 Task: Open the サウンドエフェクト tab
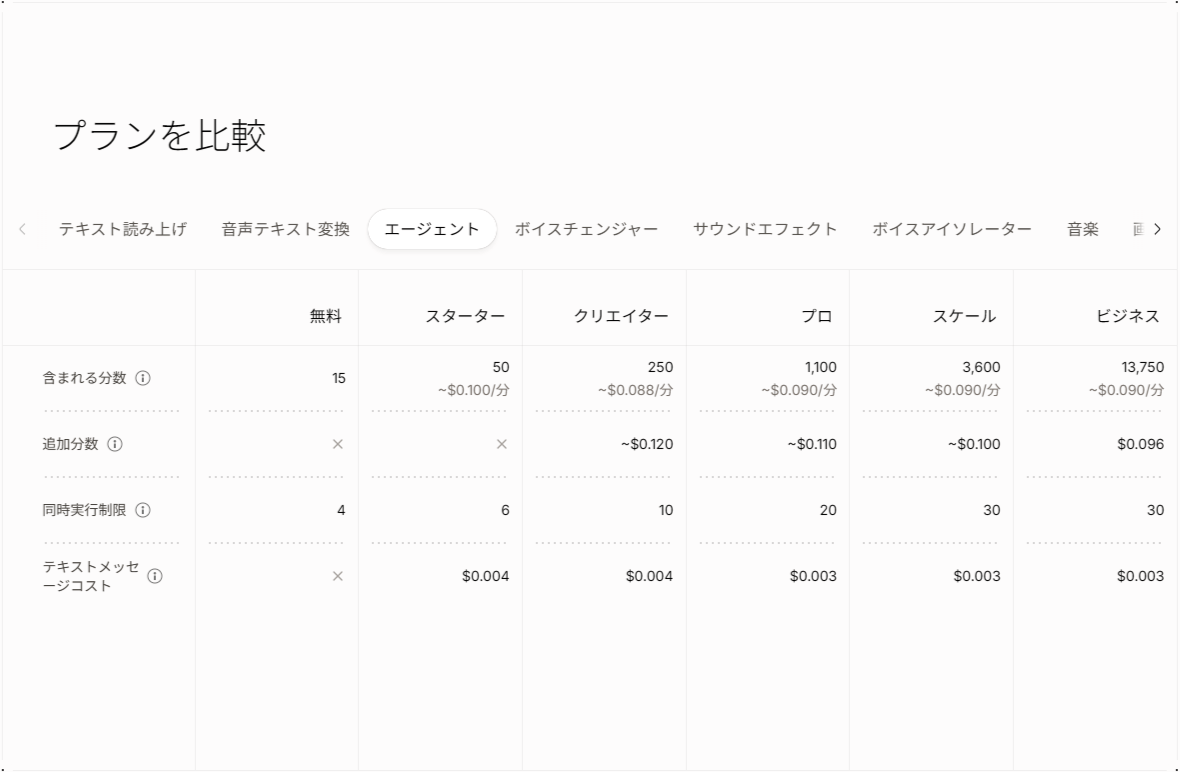point(765,229)
